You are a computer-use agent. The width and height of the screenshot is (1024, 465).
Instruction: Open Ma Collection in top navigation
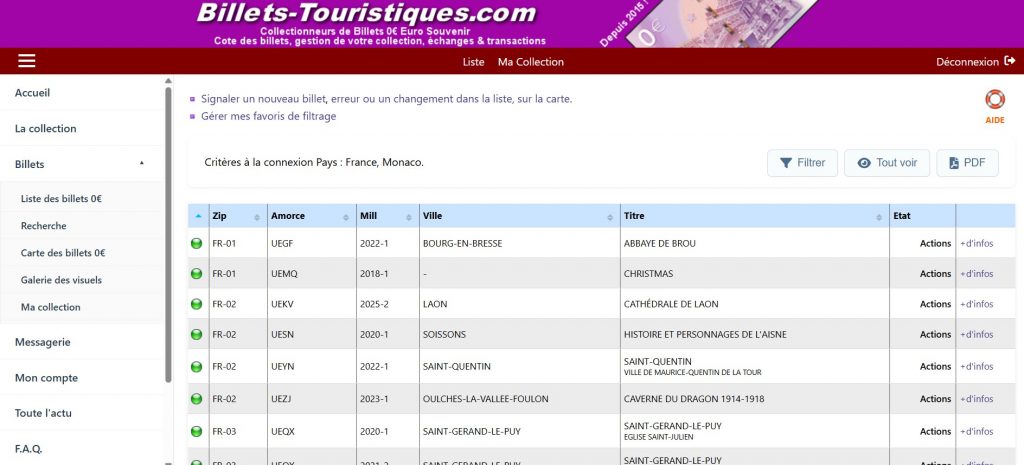click(531, 62)
